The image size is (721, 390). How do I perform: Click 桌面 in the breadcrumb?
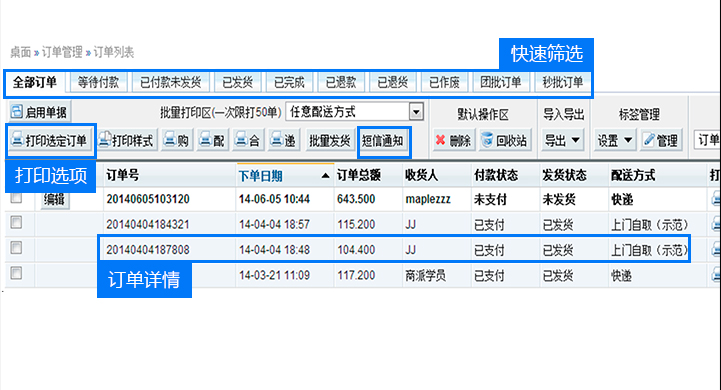coord(20,52)
